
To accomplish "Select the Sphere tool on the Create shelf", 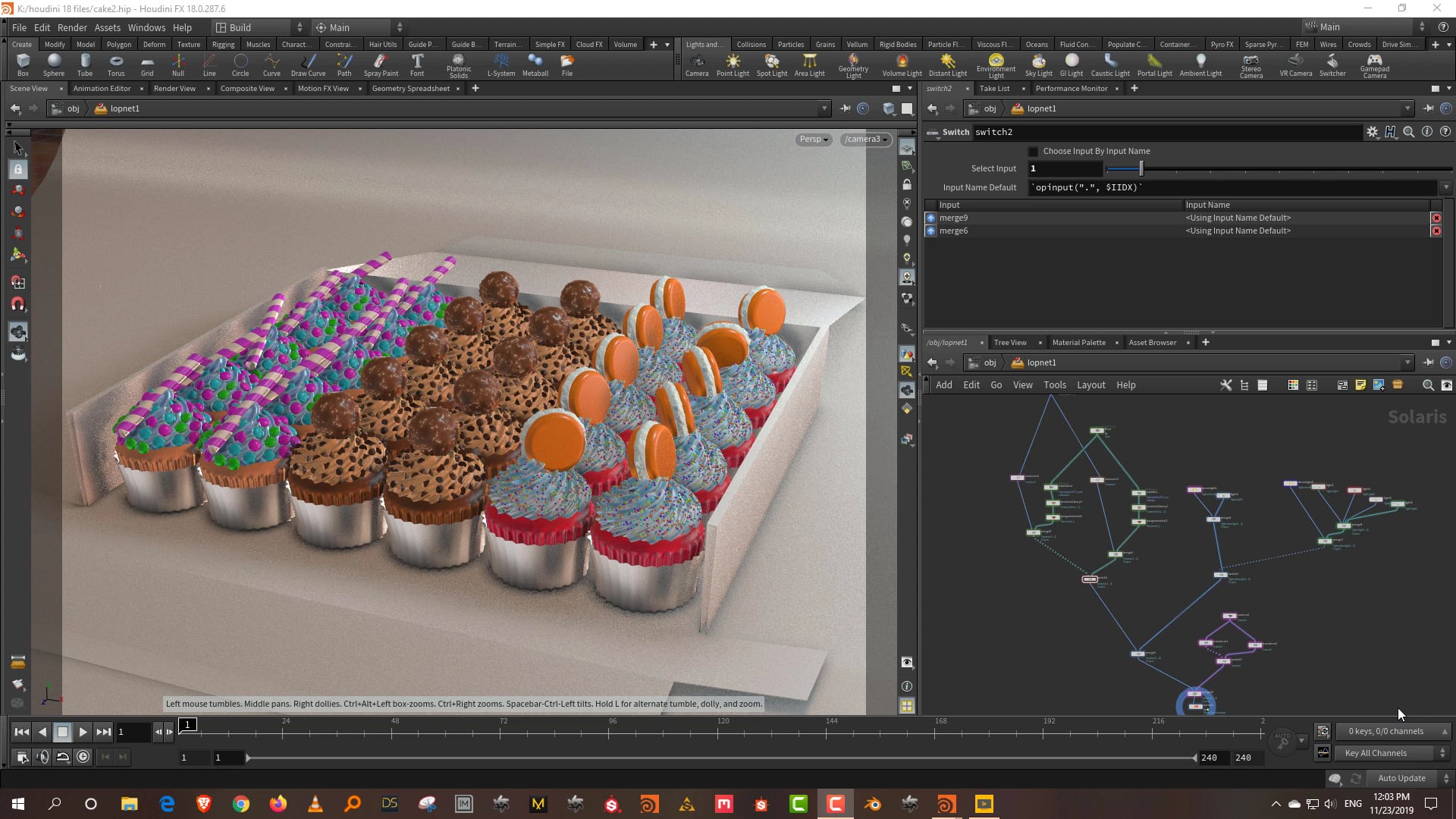I will [x=53, y=64].
